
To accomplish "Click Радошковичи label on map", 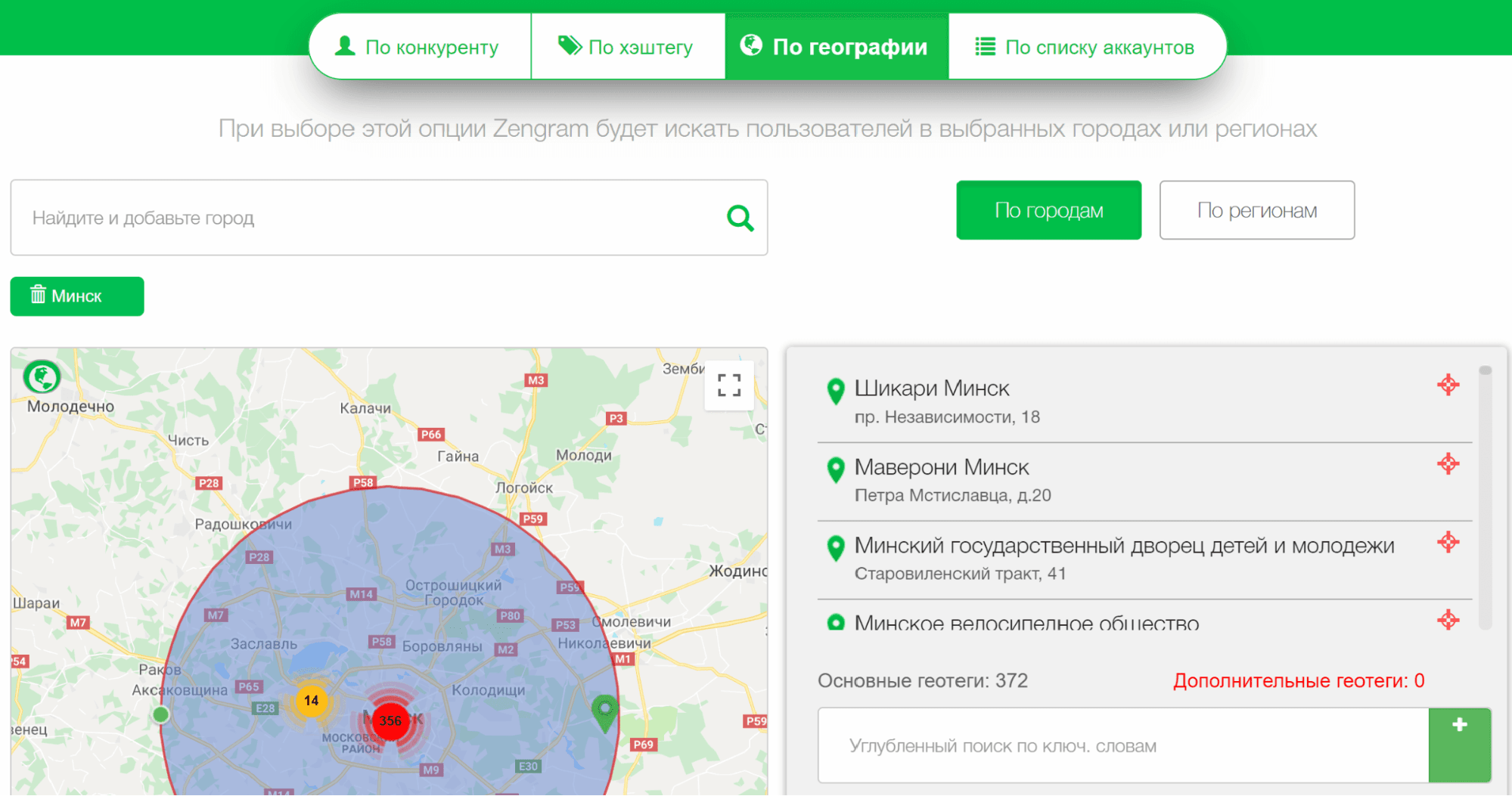I will 243,525.
